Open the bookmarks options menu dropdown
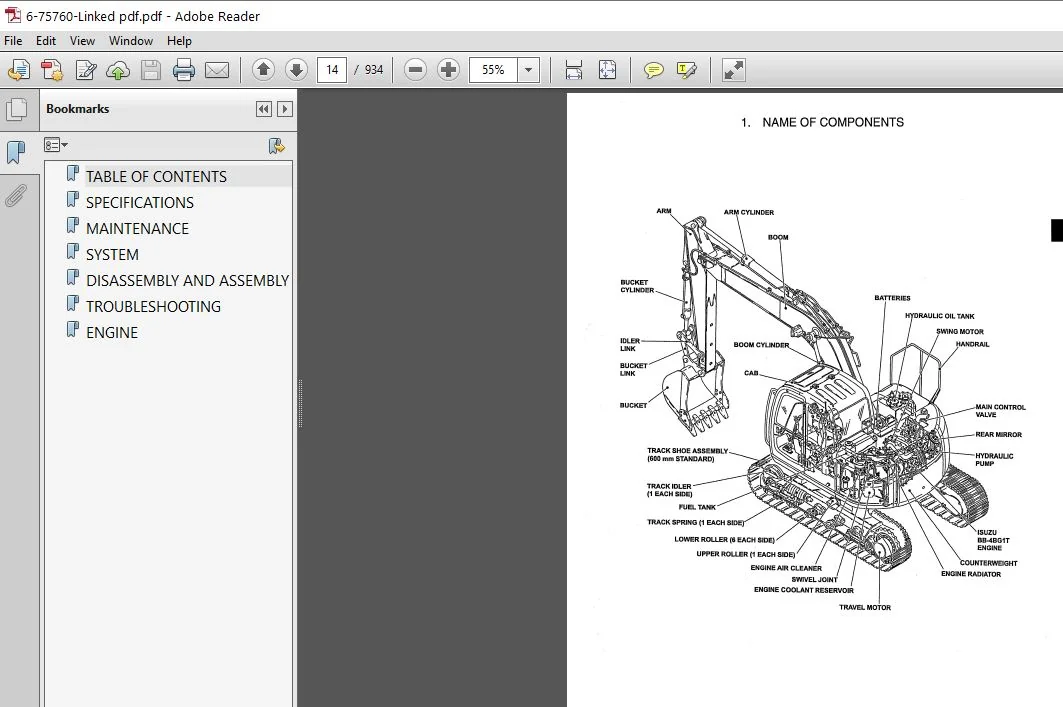This screenshot has height=707, width=1063. tap(56, 145)
